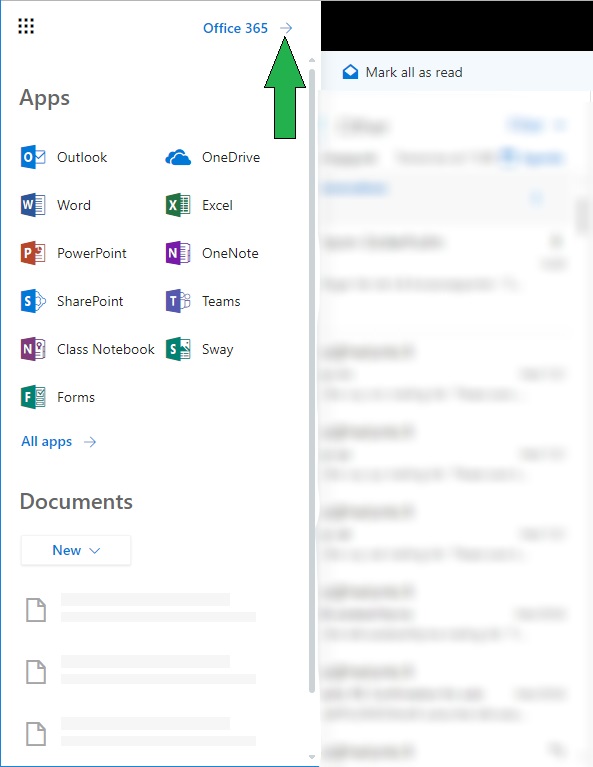Select the Sway label
Image resolution: width=593 pixels, height=767 pixels.
(x=218, y=350)
